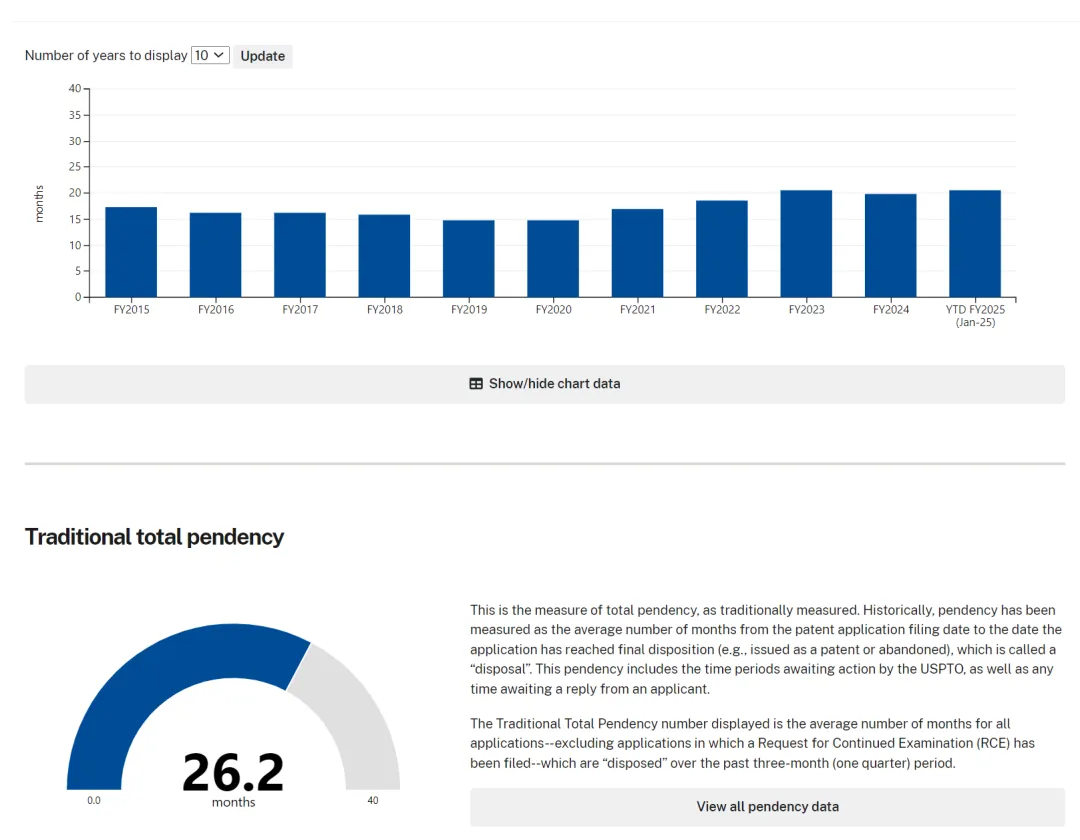This screenshot has height=840, width=1080.
Task: Click the Update button
Action: (262, 56)
